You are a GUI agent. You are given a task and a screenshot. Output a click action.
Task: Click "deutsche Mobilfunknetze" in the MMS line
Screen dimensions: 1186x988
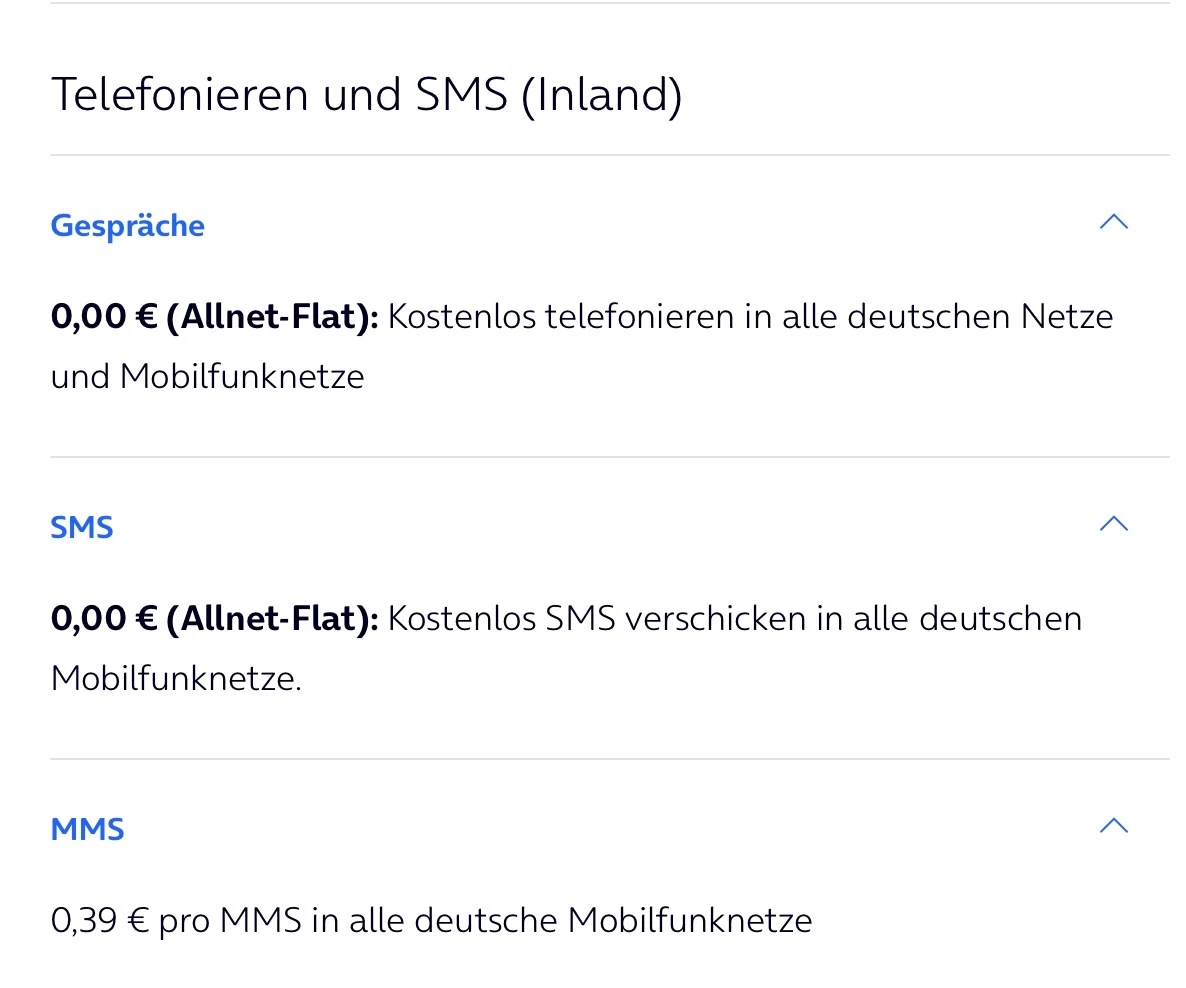coord(612,920)
